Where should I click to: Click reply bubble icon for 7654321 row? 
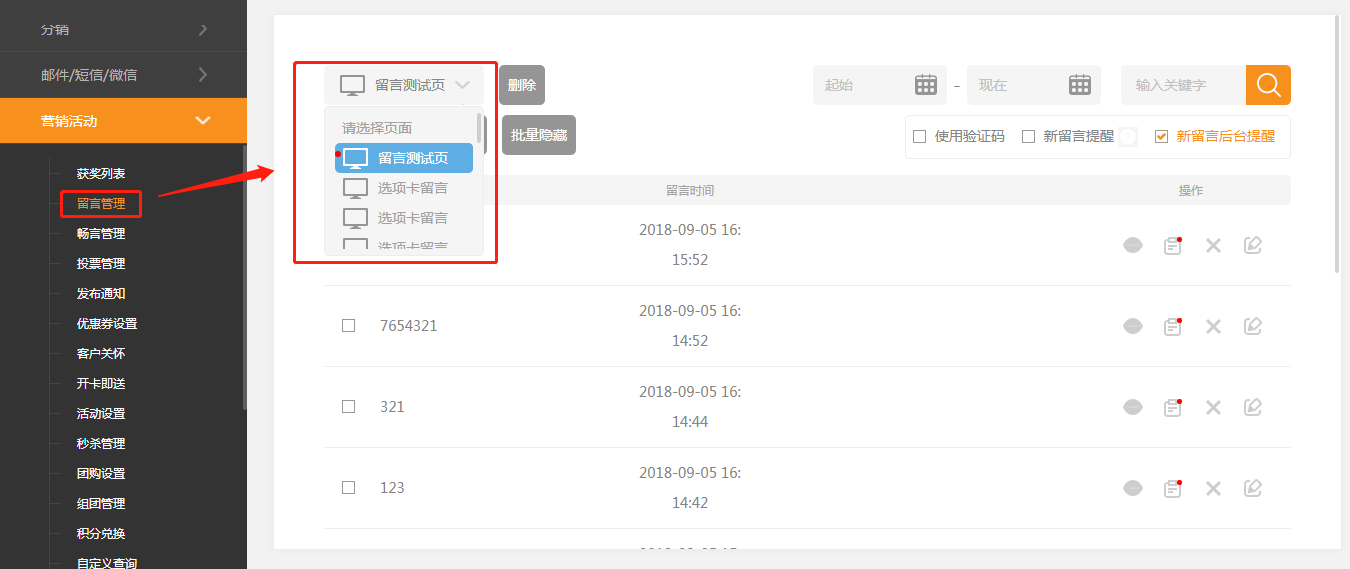point(1133,326)
